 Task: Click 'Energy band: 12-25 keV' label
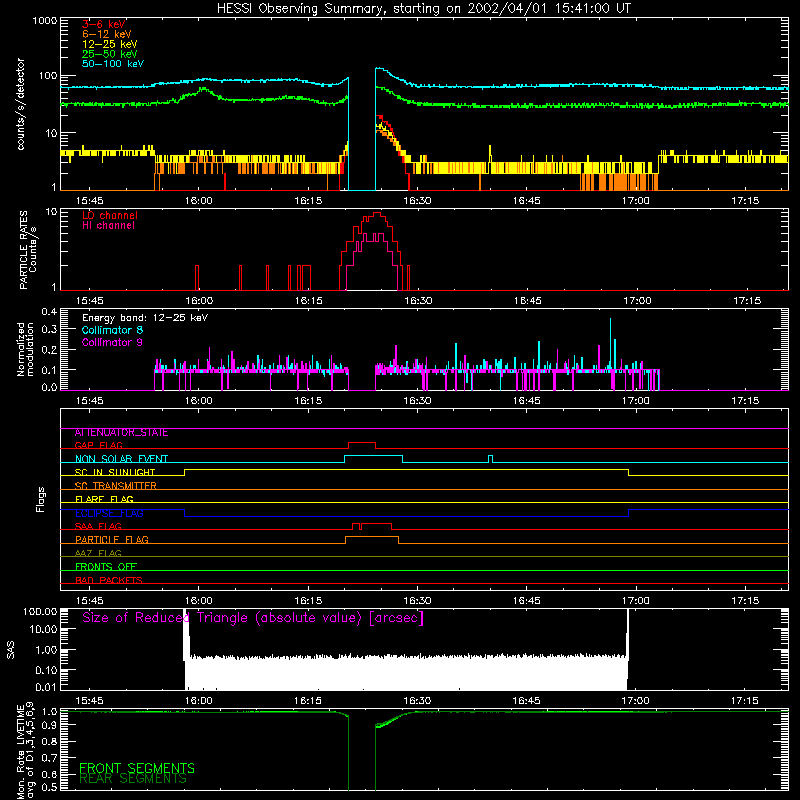coord(145,318)
